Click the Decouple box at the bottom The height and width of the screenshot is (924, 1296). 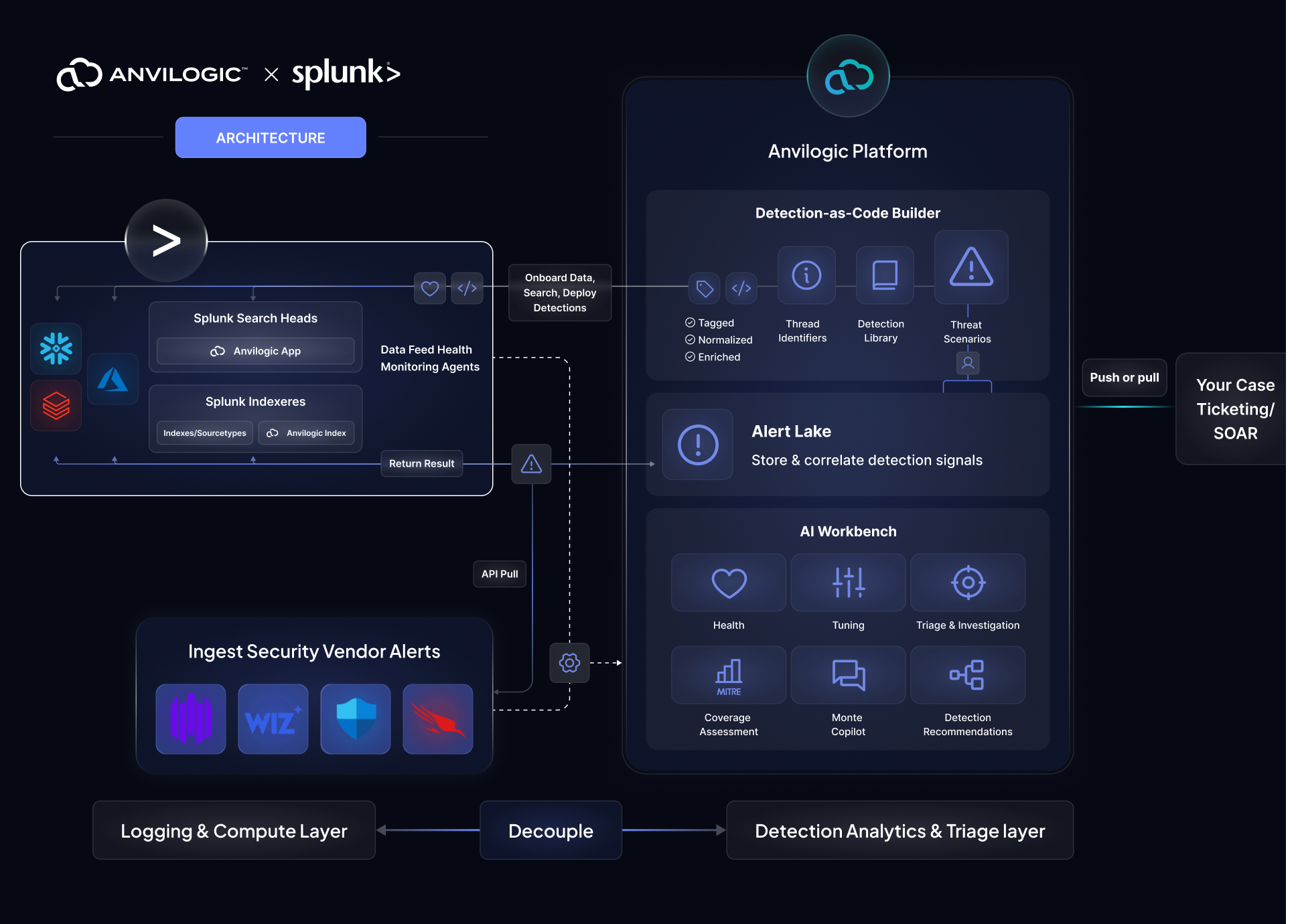tap(551, 831)
